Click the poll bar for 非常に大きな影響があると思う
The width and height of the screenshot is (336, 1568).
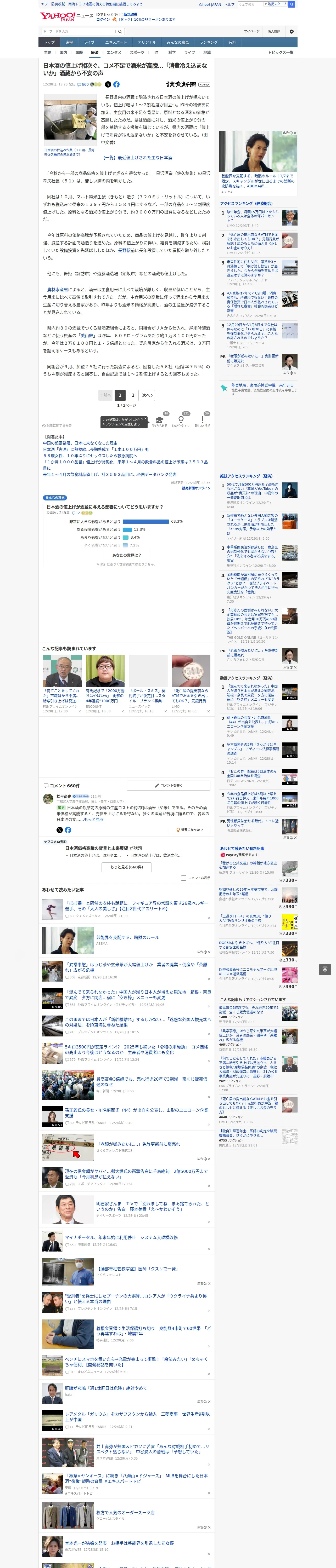(146, 522)
